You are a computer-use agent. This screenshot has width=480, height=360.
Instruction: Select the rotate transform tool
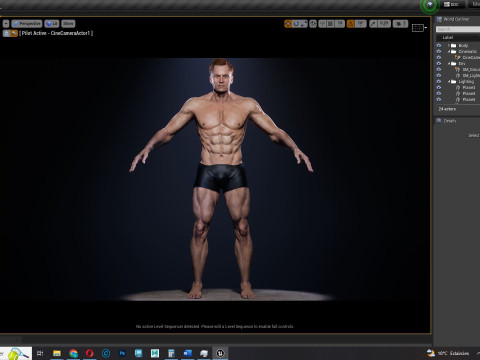pyautogui.click(x=296, y=24)
